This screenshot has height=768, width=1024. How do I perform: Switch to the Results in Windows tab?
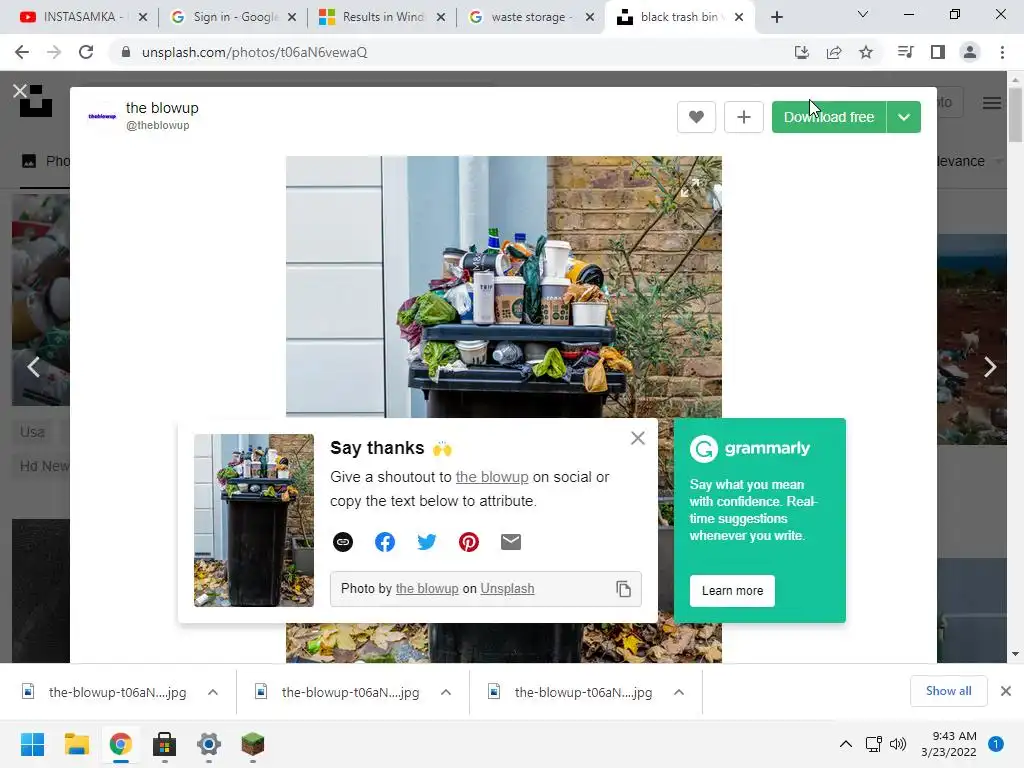[381, 17]
